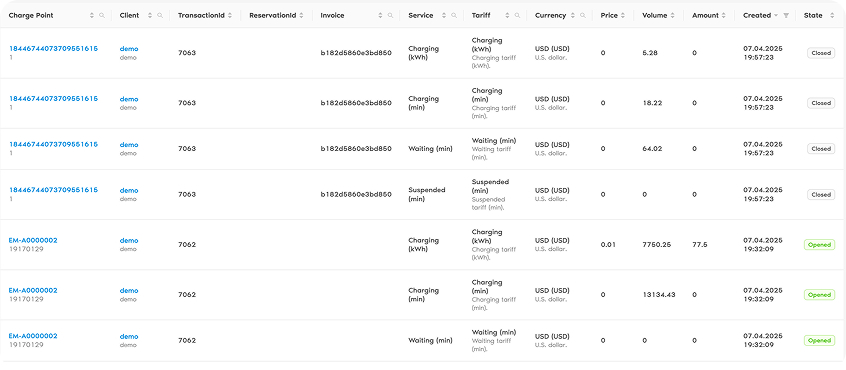Toggle Created column sort arrow
846x370 pixels.
(776, 16)
